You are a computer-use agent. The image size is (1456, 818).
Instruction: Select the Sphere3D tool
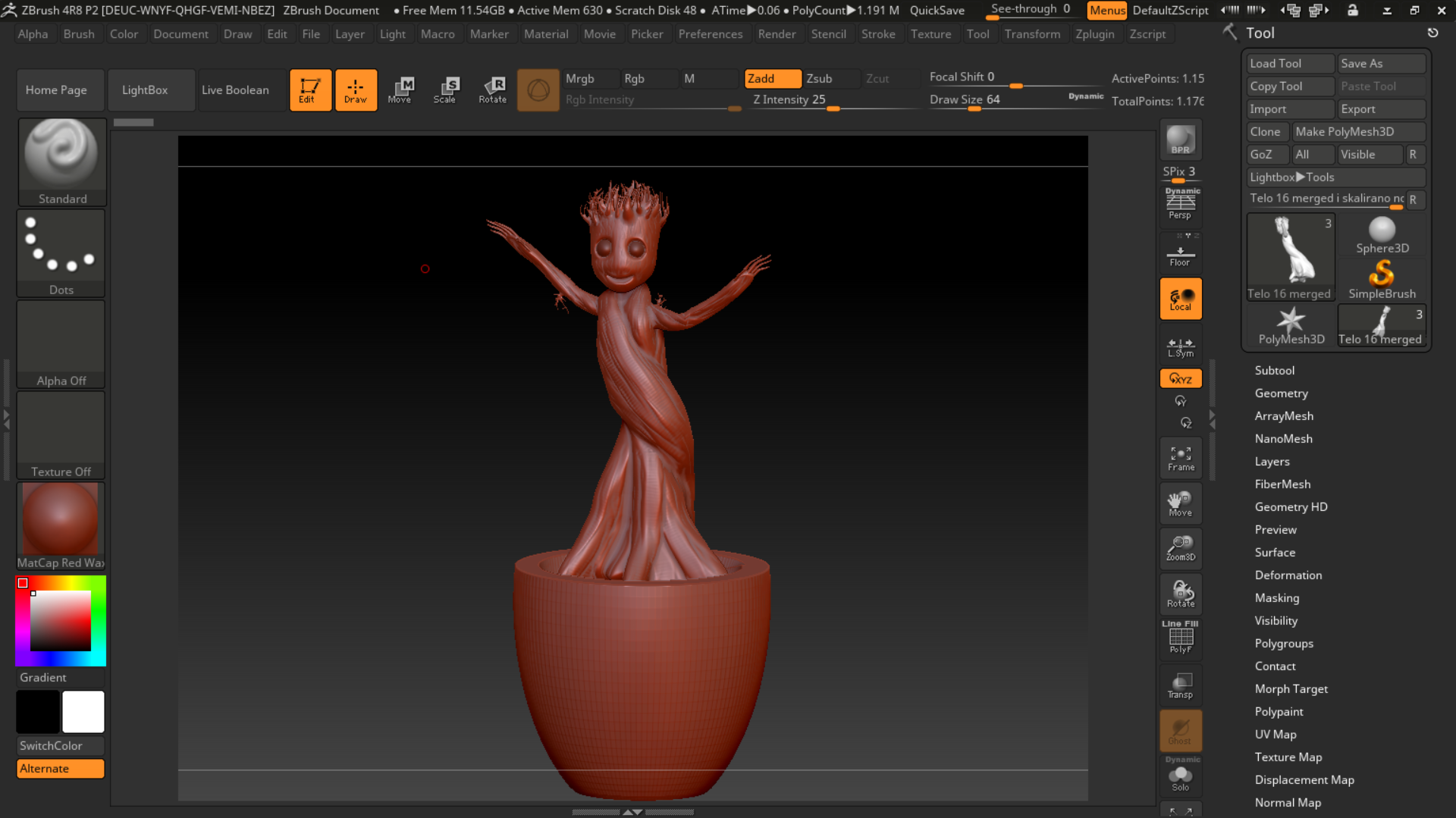[x=1382, y=235]
